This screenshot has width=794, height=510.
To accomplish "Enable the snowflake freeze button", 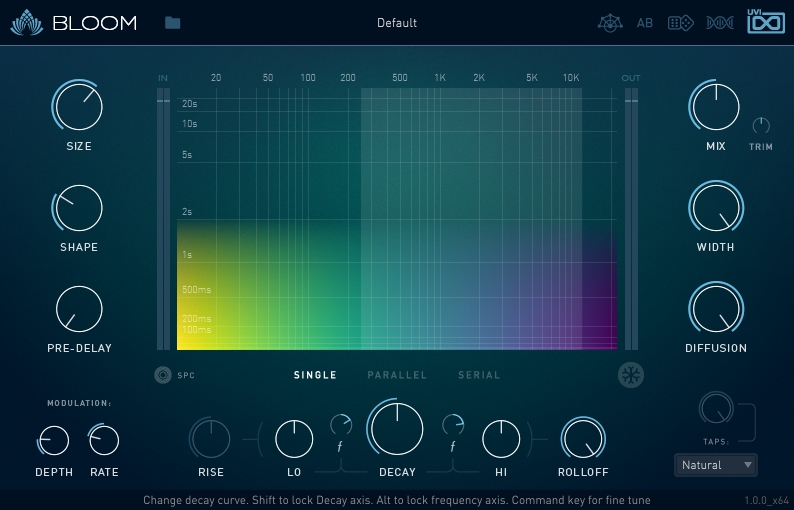I will click(x=631, y=375).
